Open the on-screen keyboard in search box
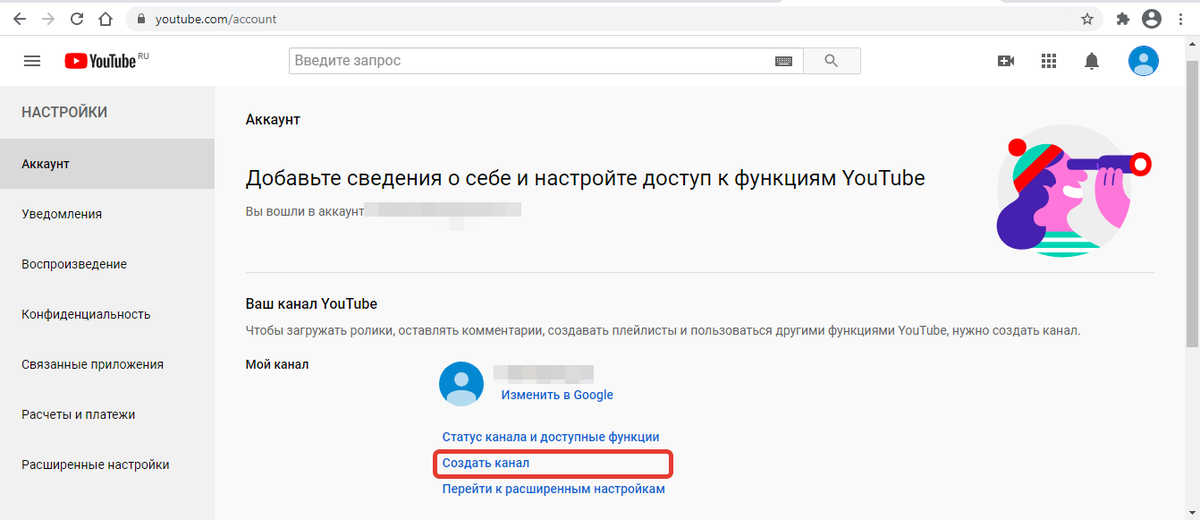1200x520 pixels. 784,61
